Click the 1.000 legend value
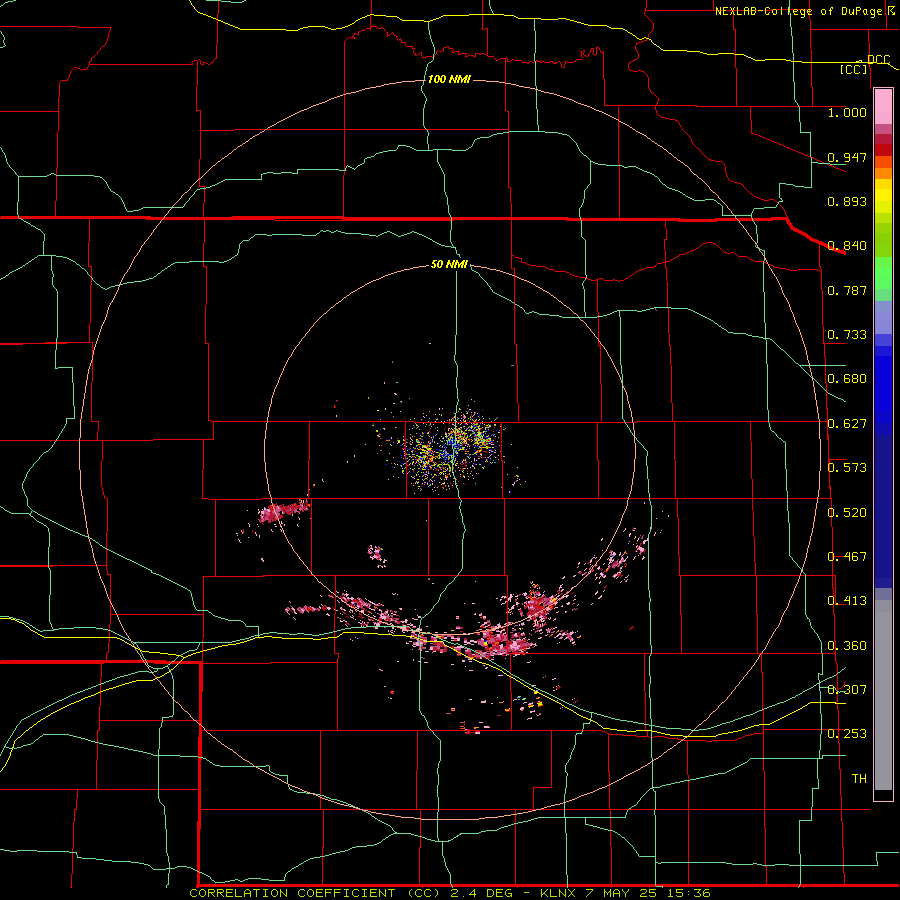900x900 pixels. [x=847, y=112]
